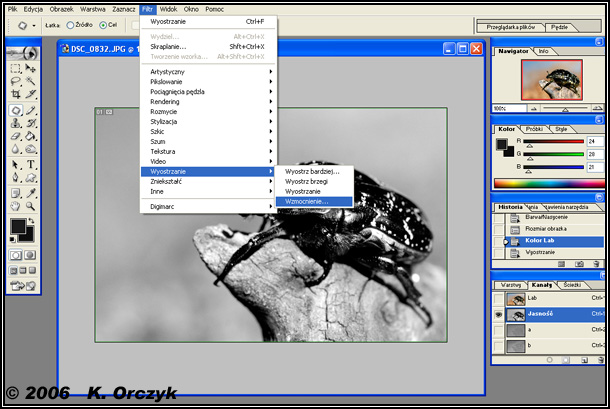Delete the history state with the trash icon
This screenshot has height=409, width=610.
[596, 264]
